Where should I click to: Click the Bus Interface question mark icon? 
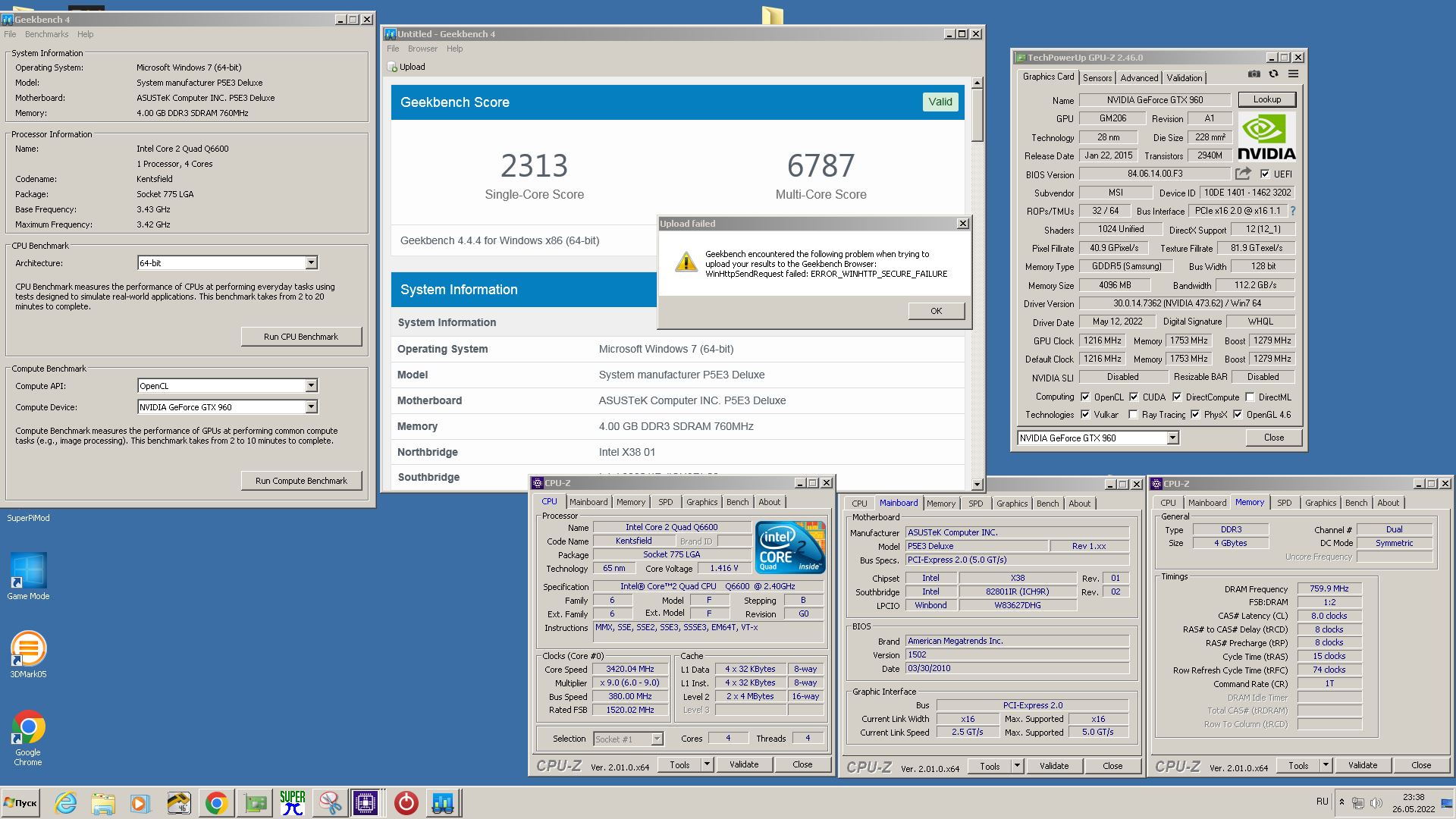pos(1293,211)
